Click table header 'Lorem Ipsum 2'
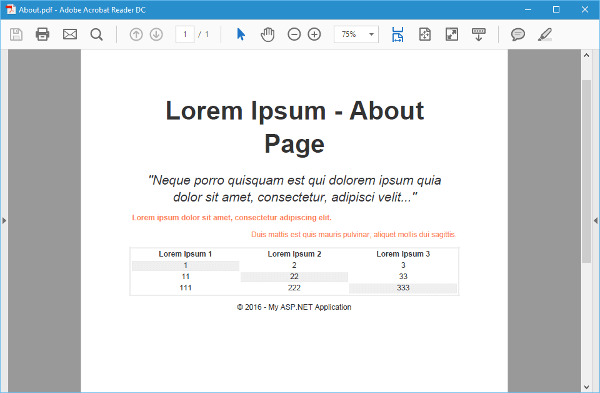600x393 pixels. [294, 254]
